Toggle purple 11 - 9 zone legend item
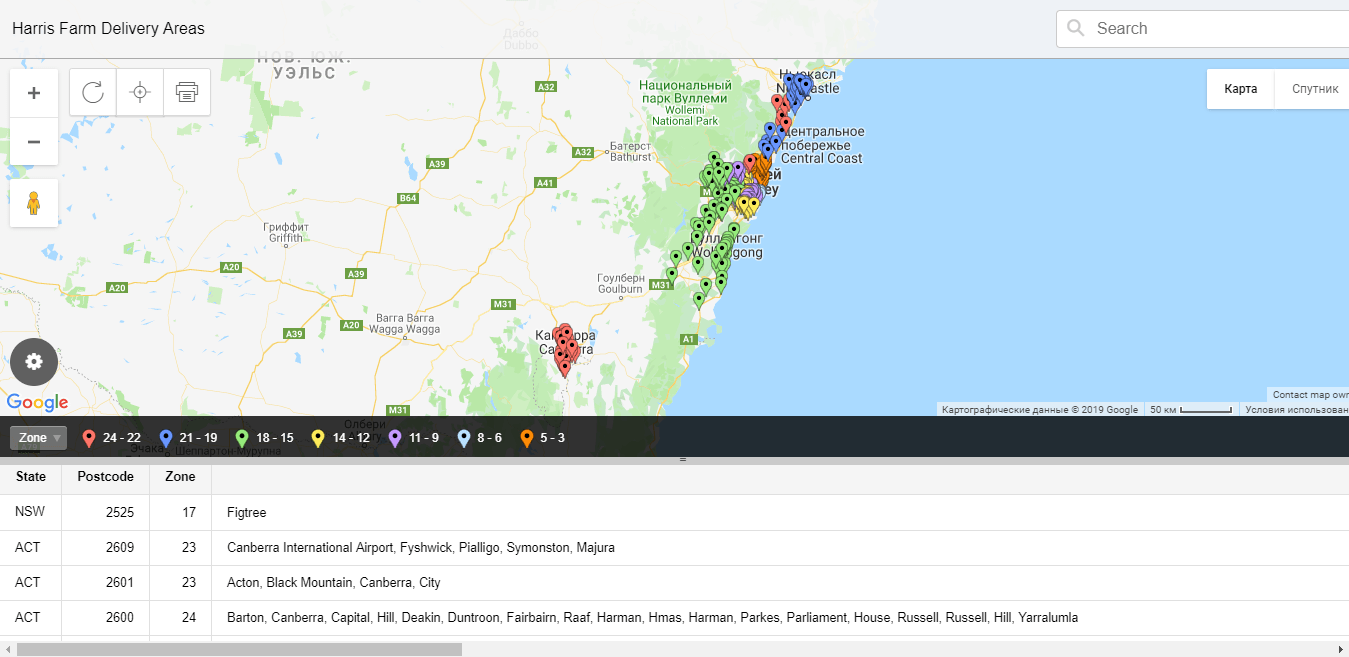 coord(414,438)
